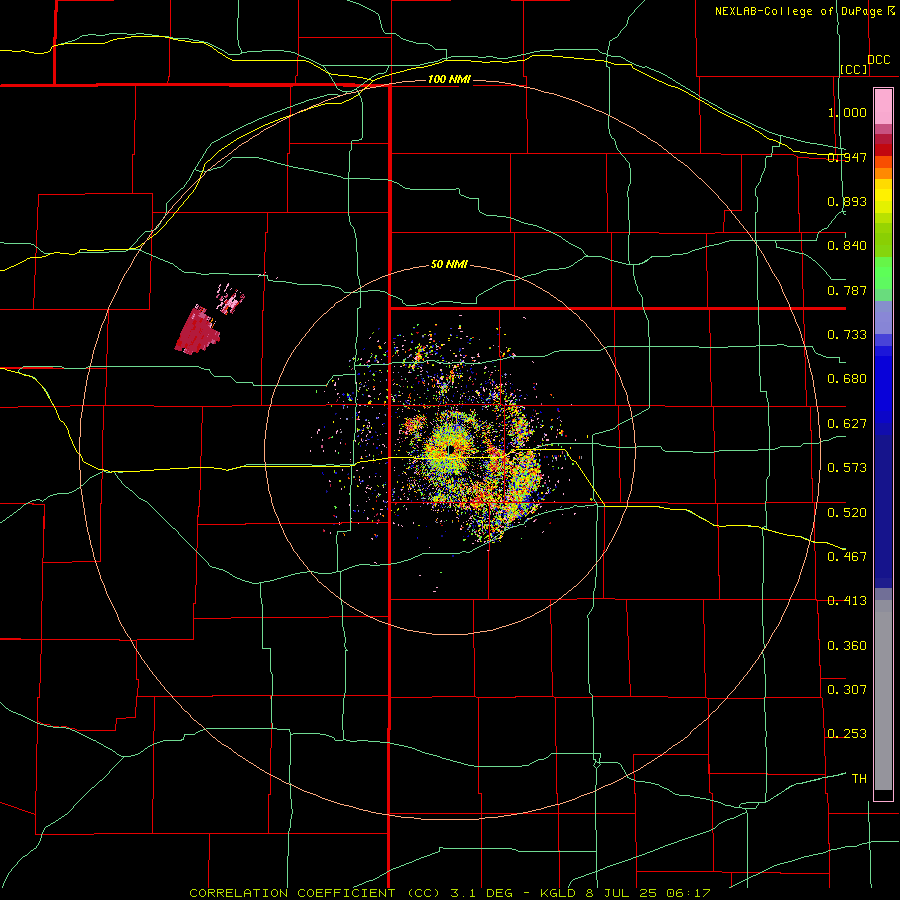
Task: Click the 0.947 scale value
Action: point(847,157)
